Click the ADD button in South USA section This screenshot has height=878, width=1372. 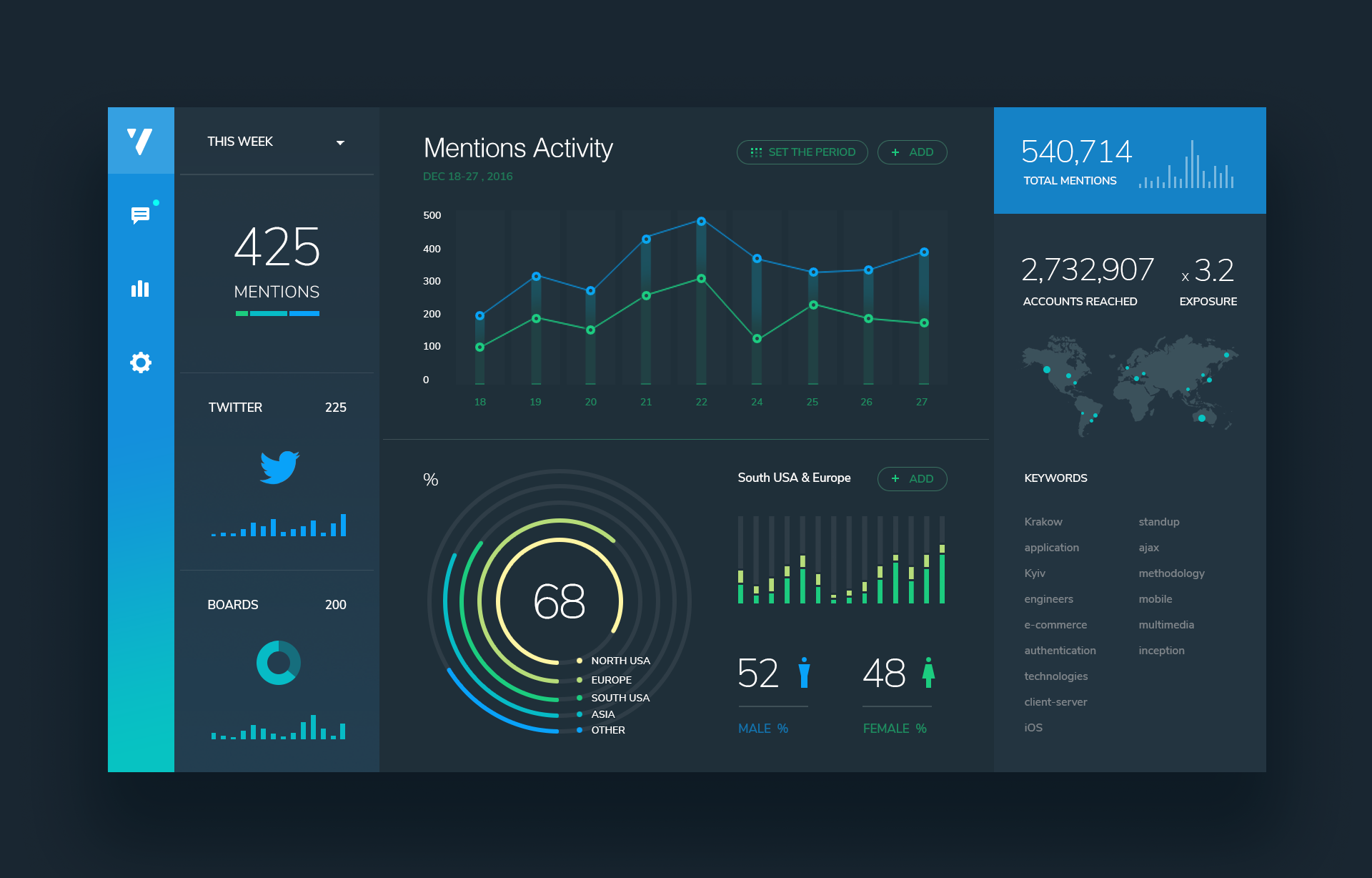tap(912, 479)
